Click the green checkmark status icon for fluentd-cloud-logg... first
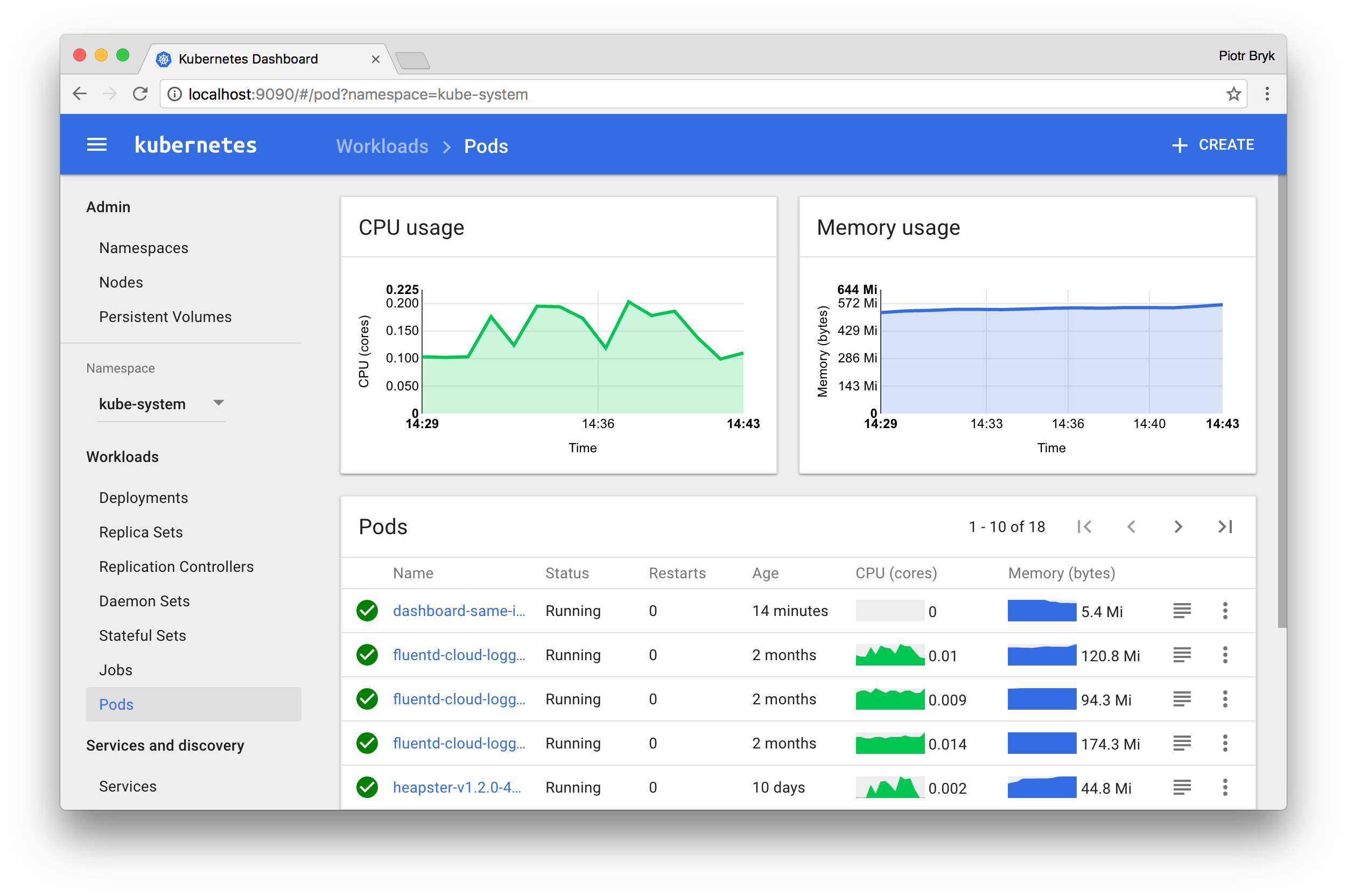Viewport: 1347px width, 896px height. [370, 655]
